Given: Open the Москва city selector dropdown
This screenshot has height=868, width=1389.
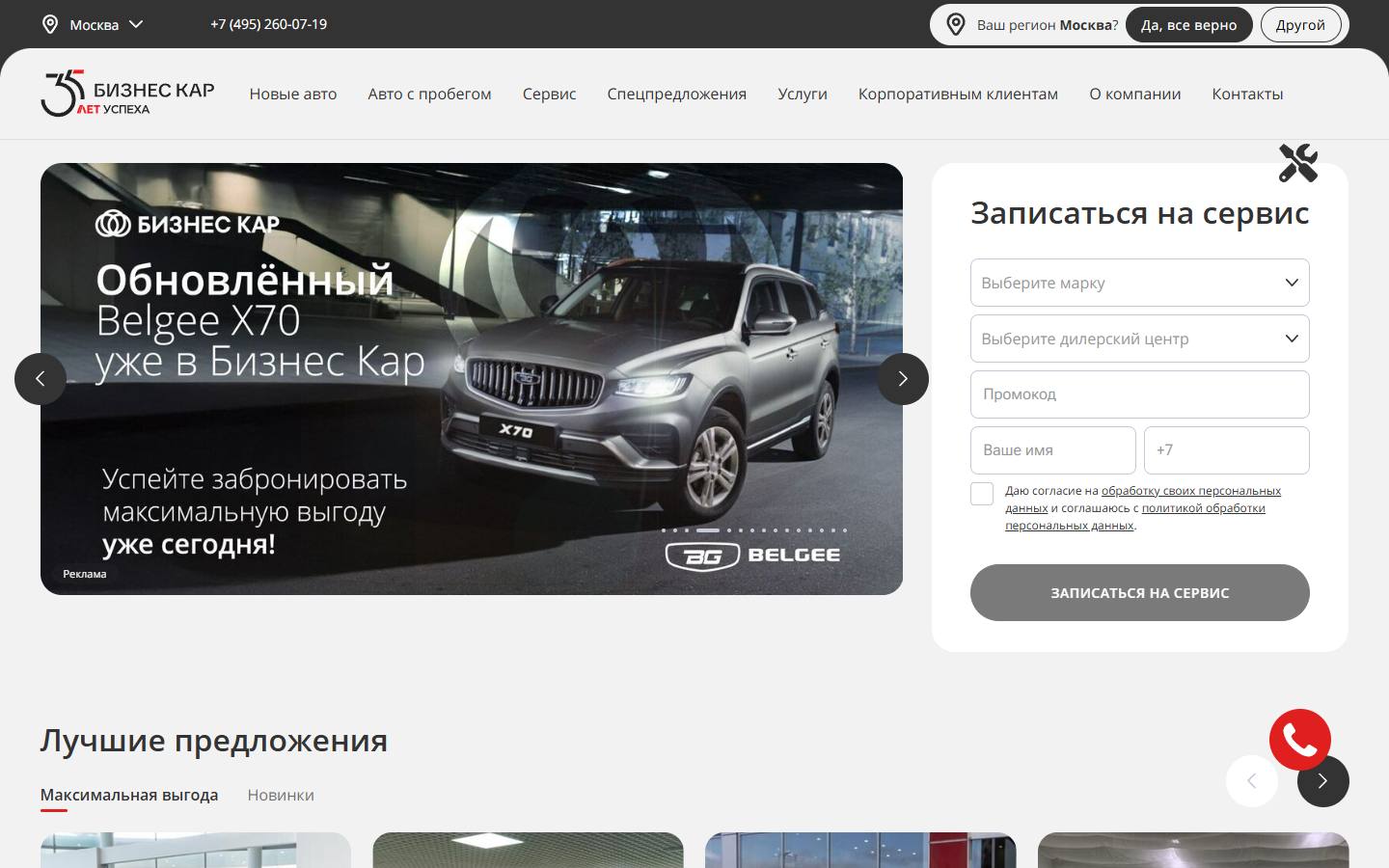Looking at the screenshot, I should click(94, 25).
